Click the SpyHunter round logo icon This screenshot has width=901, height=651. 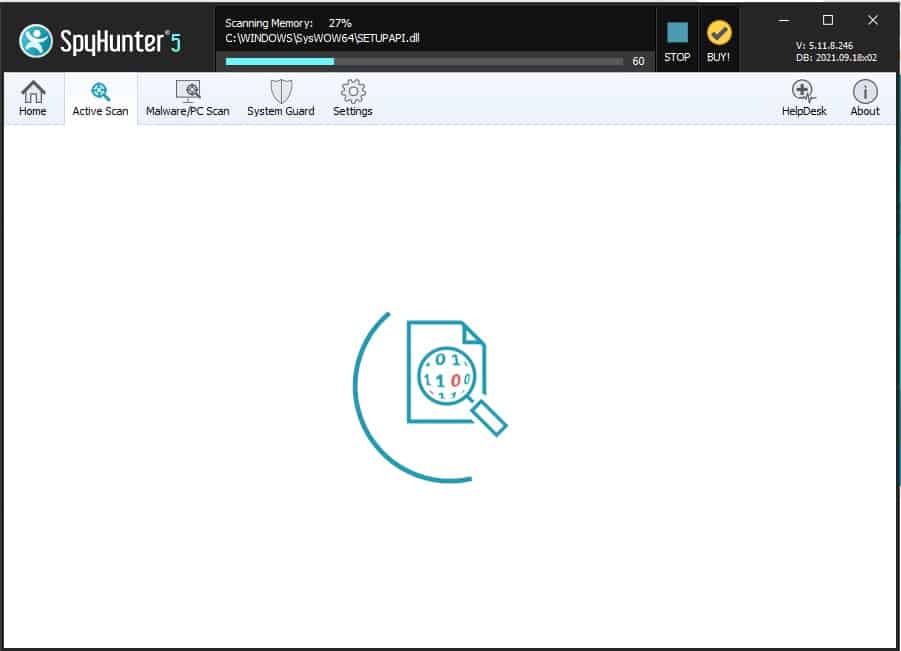click(x=37, y=40)
